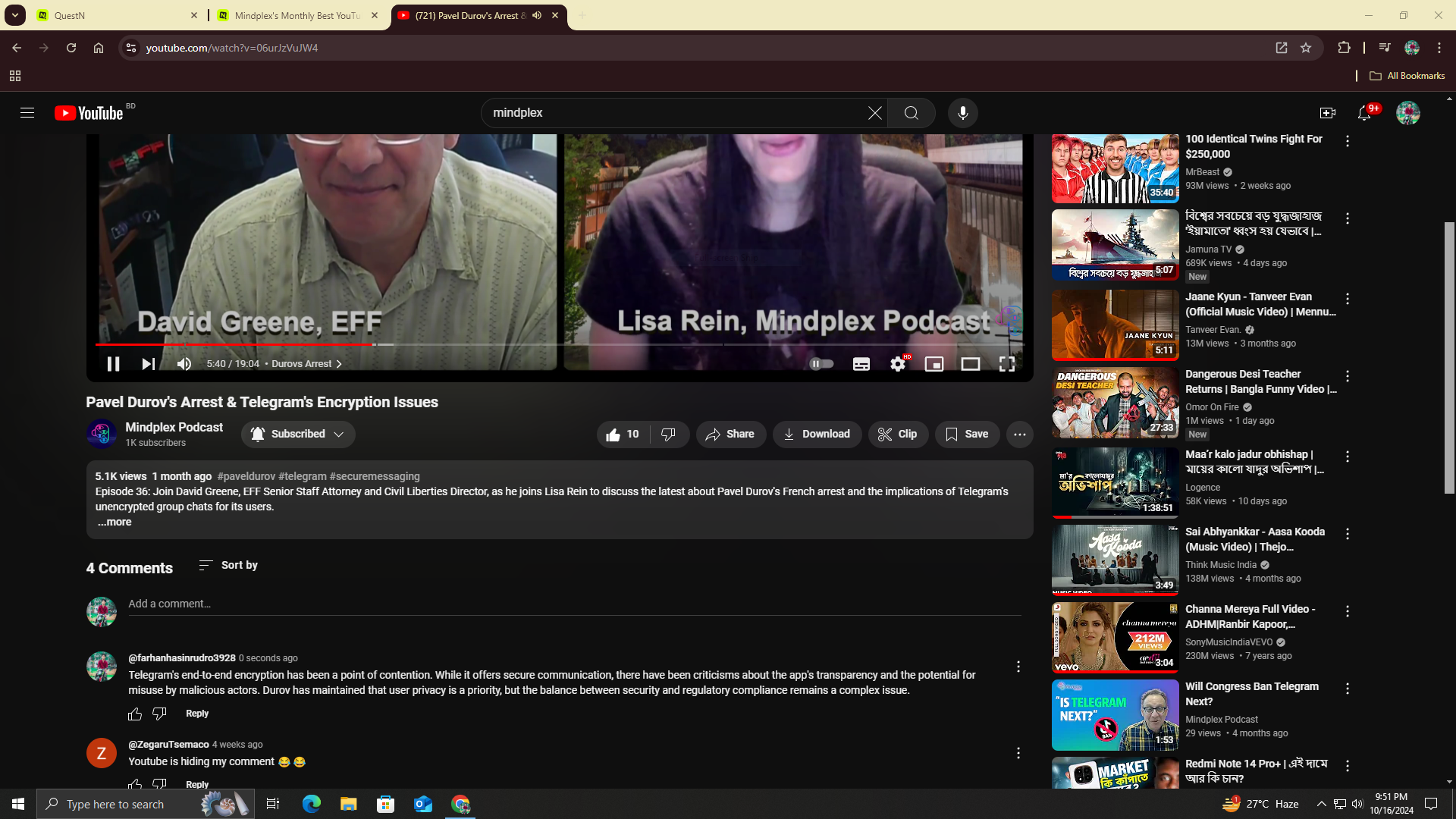This screenshot has width=1456, height=819.
Task: Toggle theater mode
Action: click(971, 364)
